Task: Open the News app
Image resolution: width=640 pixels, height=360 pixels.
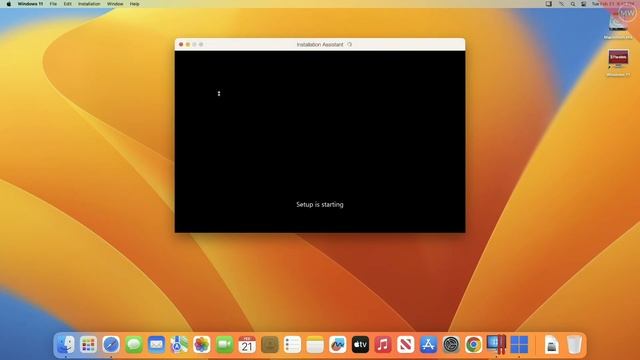Action: coord(406,345)
